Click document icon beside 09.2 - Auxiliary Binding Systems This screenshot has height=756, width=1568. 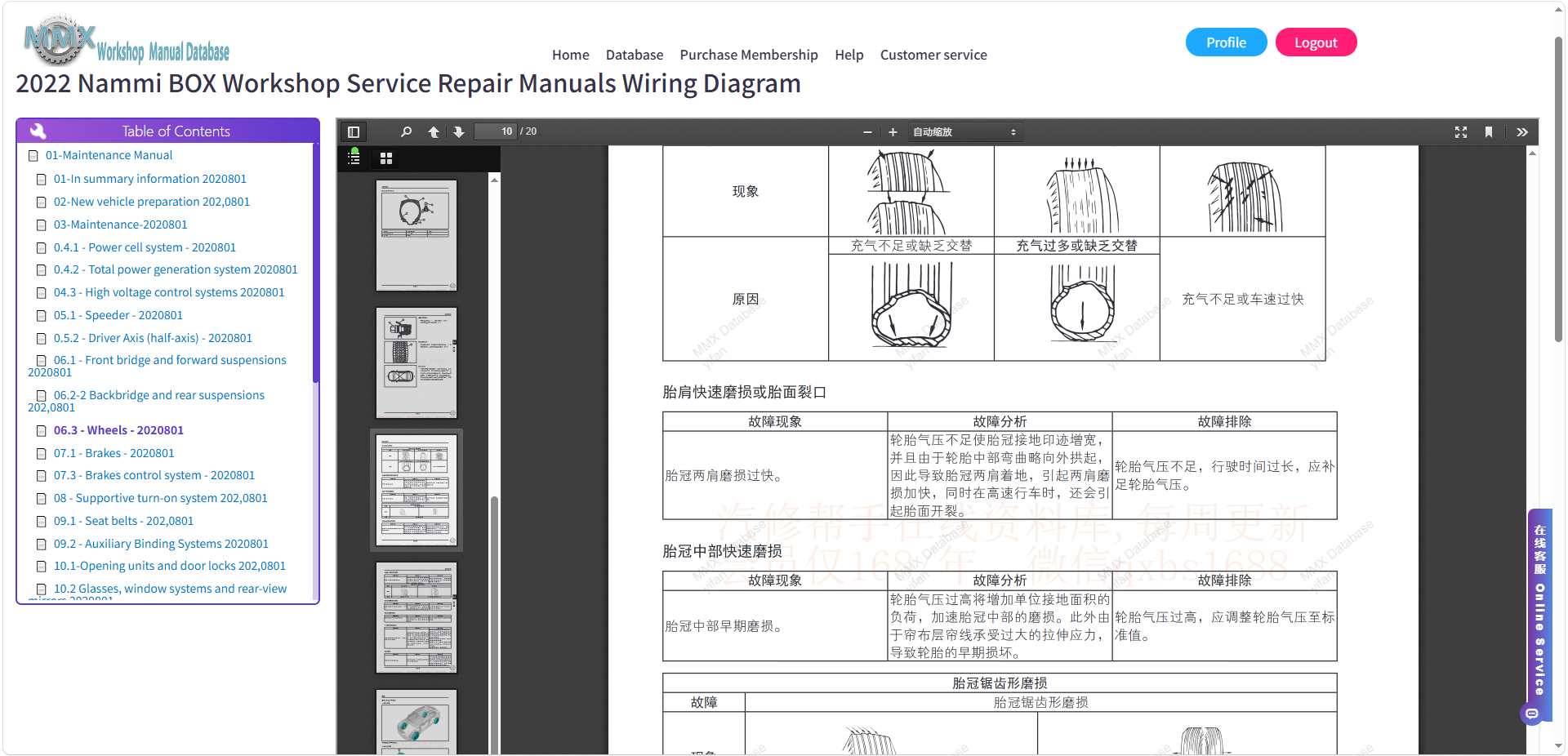42,545
